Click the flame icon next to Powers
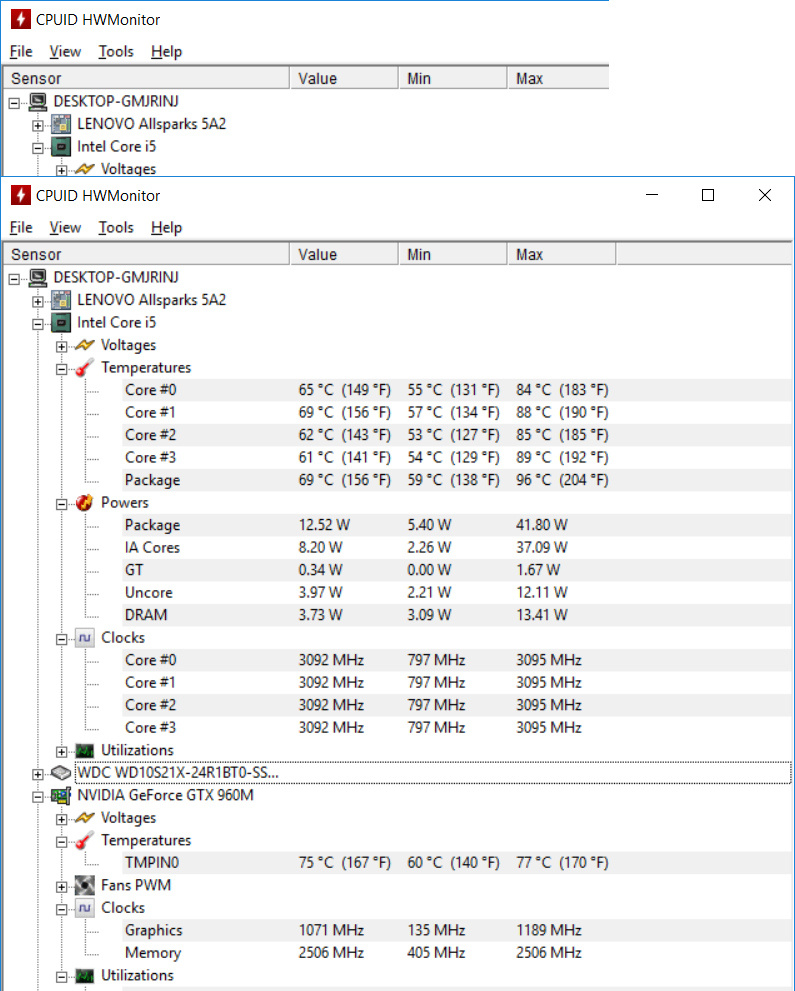This screenshot has height=991, width=795. click(86, 503)
